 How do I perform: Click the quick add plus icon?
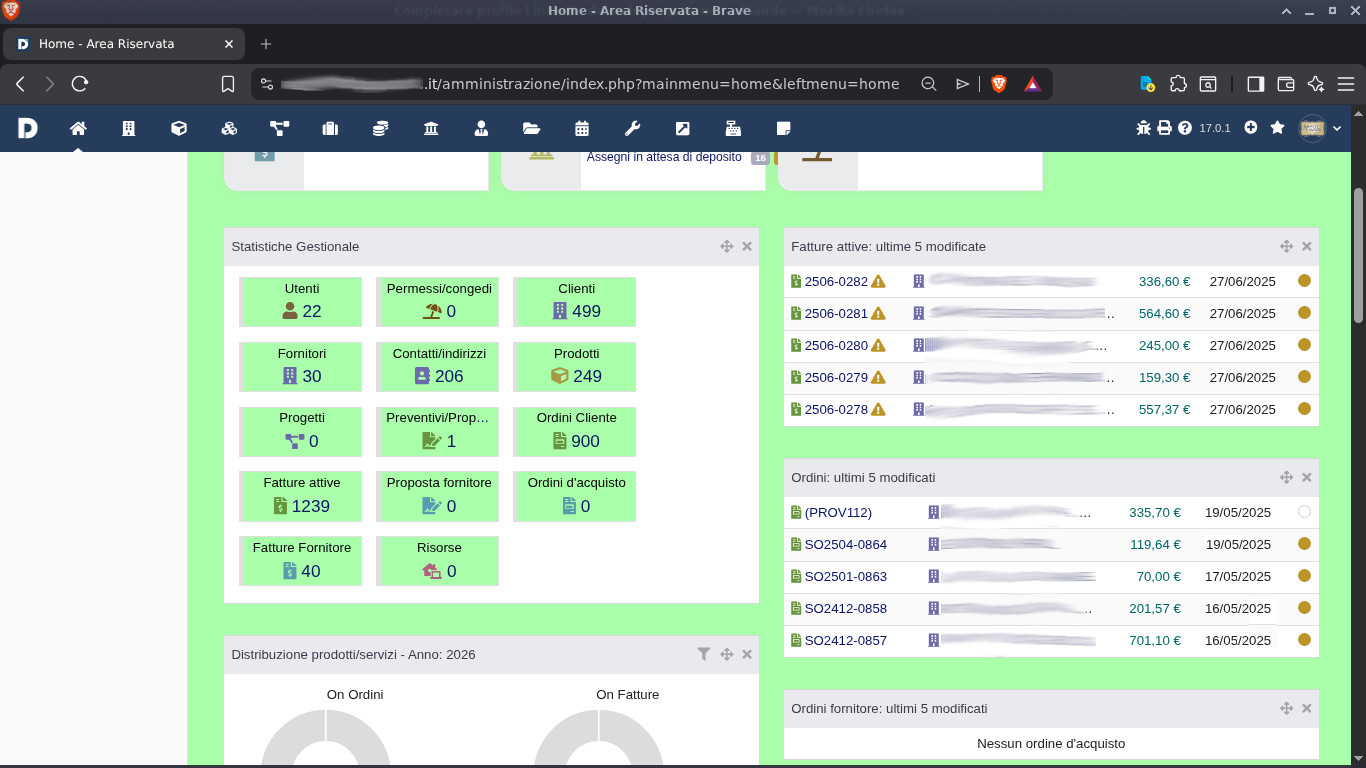point(1251,128)
